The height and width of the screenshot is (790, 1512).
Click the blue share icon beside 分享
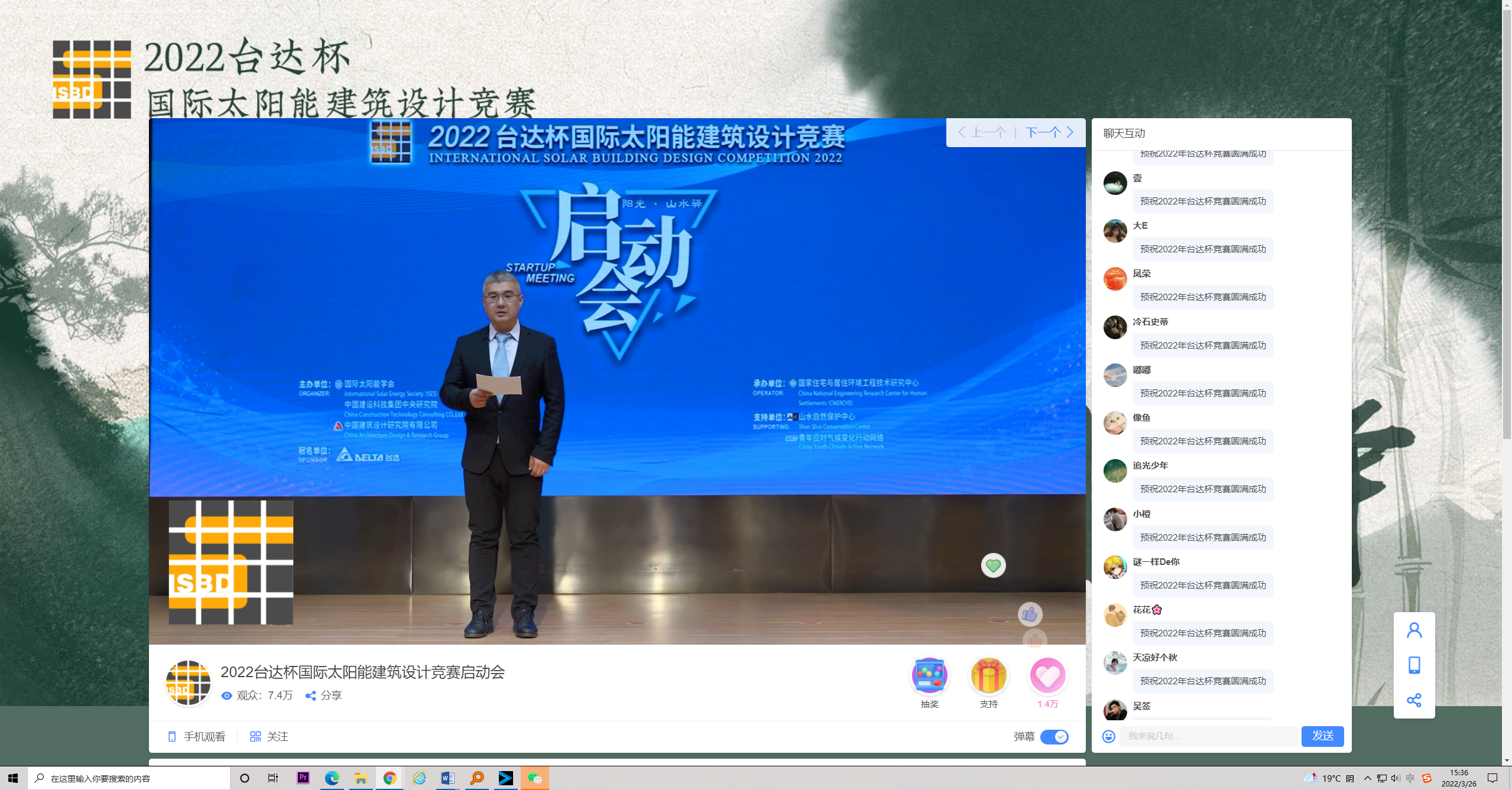[310, 695]
